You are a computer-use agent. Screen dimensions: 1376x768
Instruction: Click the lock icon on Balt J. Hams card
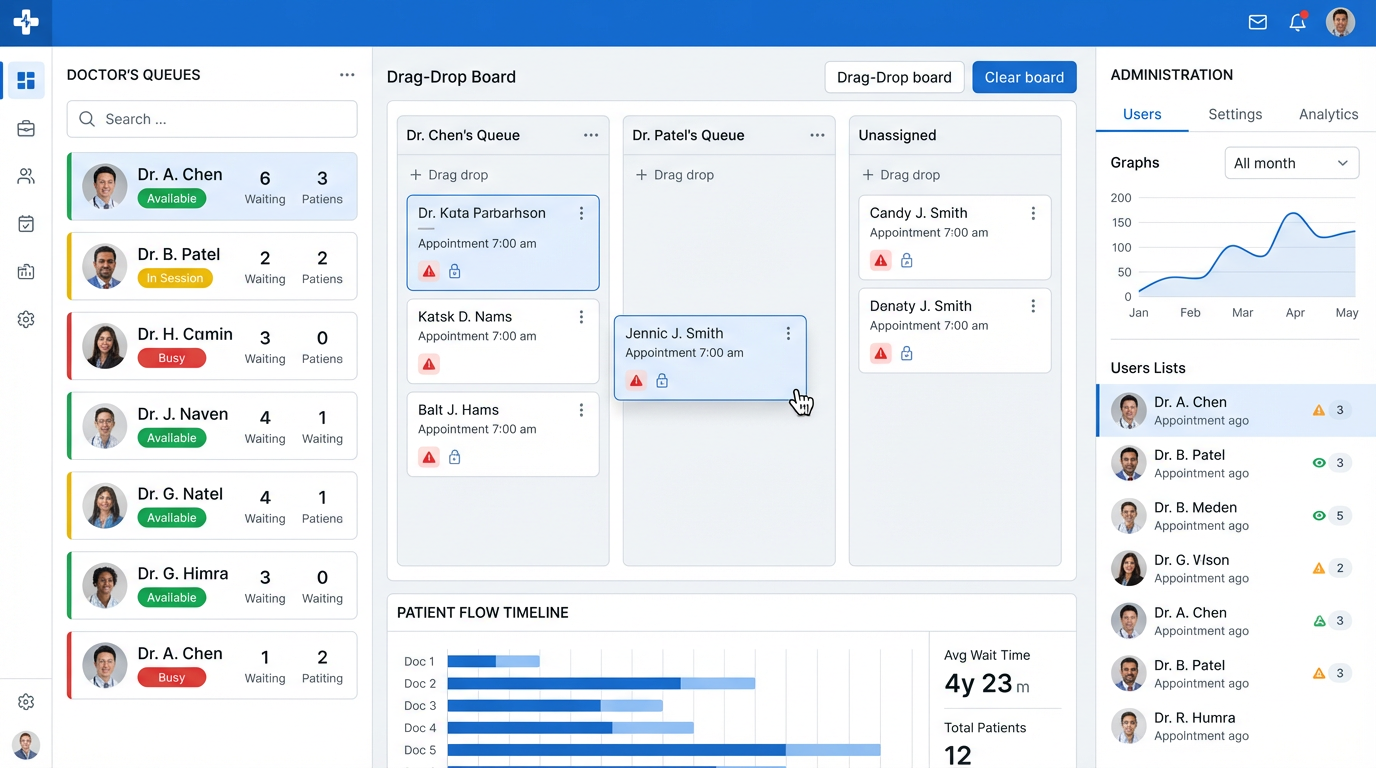[x=454, y=457]
